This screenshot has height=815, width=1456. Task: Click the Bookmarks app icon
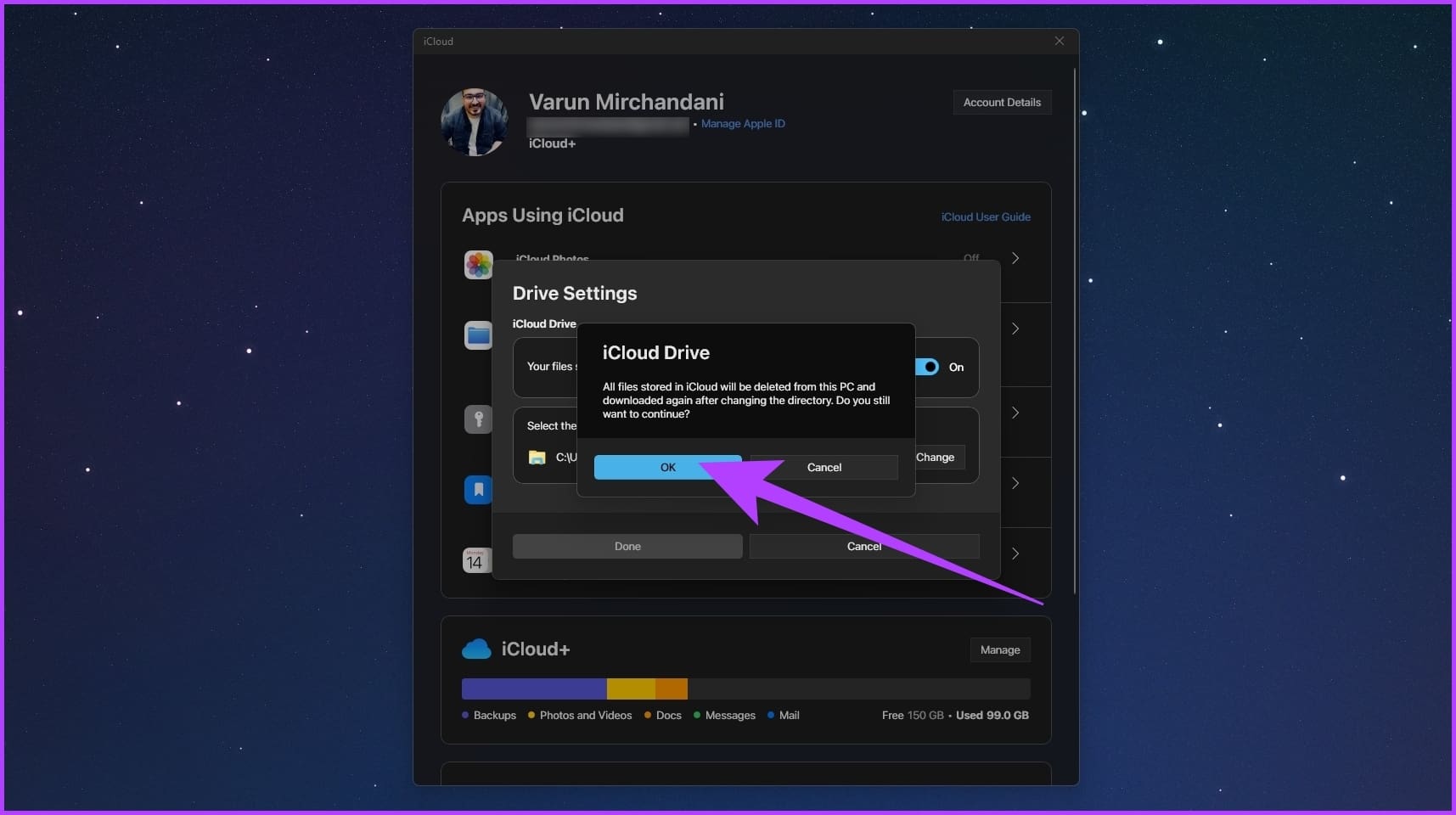point(478,490)
